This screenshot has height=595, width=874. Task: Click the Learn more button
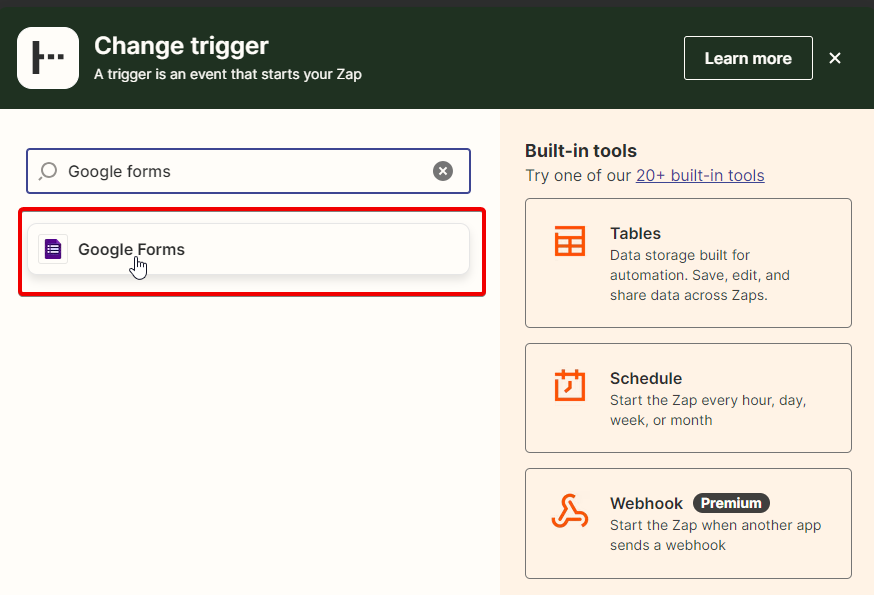[x=748, y=58]
